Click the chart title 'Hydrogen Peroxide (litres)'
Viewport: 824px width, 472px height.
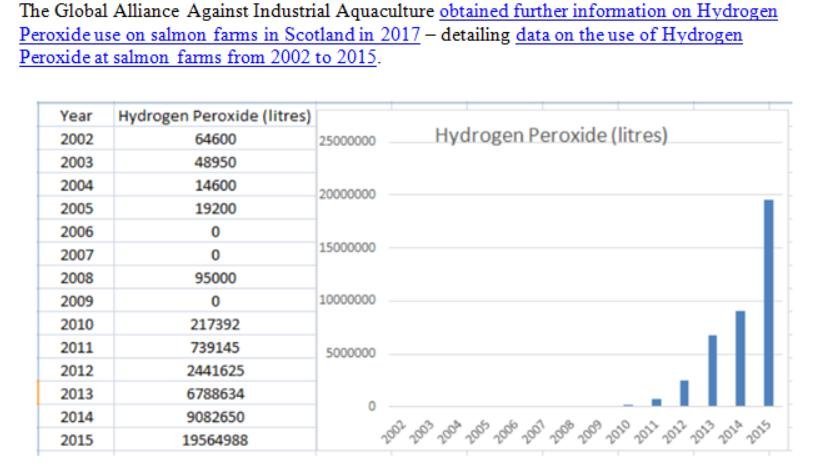[x=551, y=136]
